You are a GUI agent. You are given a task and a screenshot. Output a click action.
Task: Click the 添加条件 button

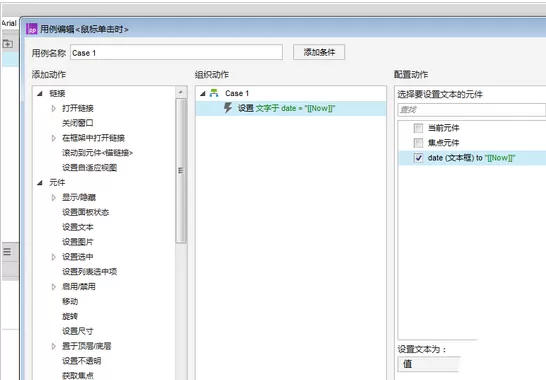(319, 52)
